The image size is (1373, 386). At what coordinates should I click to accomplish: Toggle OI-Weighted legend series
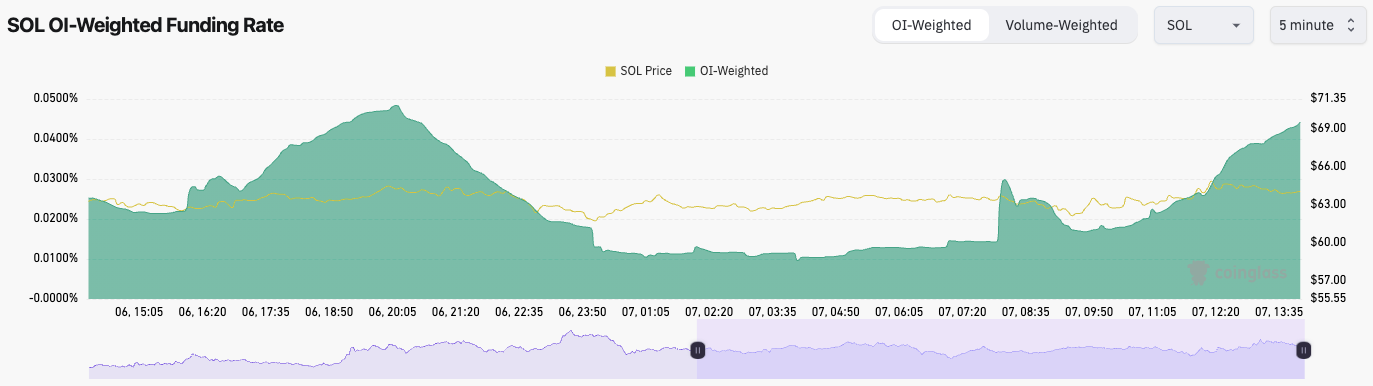pos(726,71)
